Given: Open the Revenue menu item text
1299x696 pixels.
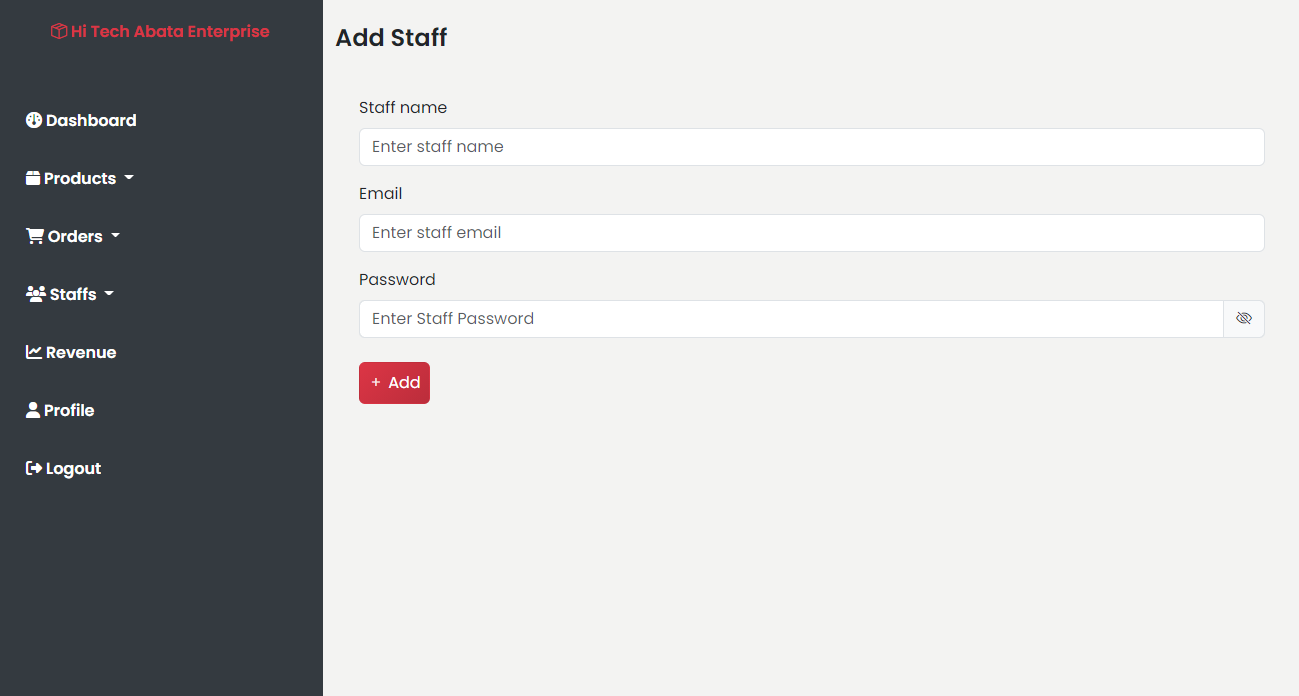Looking at the screenshot, I should pyautogui.click(x=81, y=352).
